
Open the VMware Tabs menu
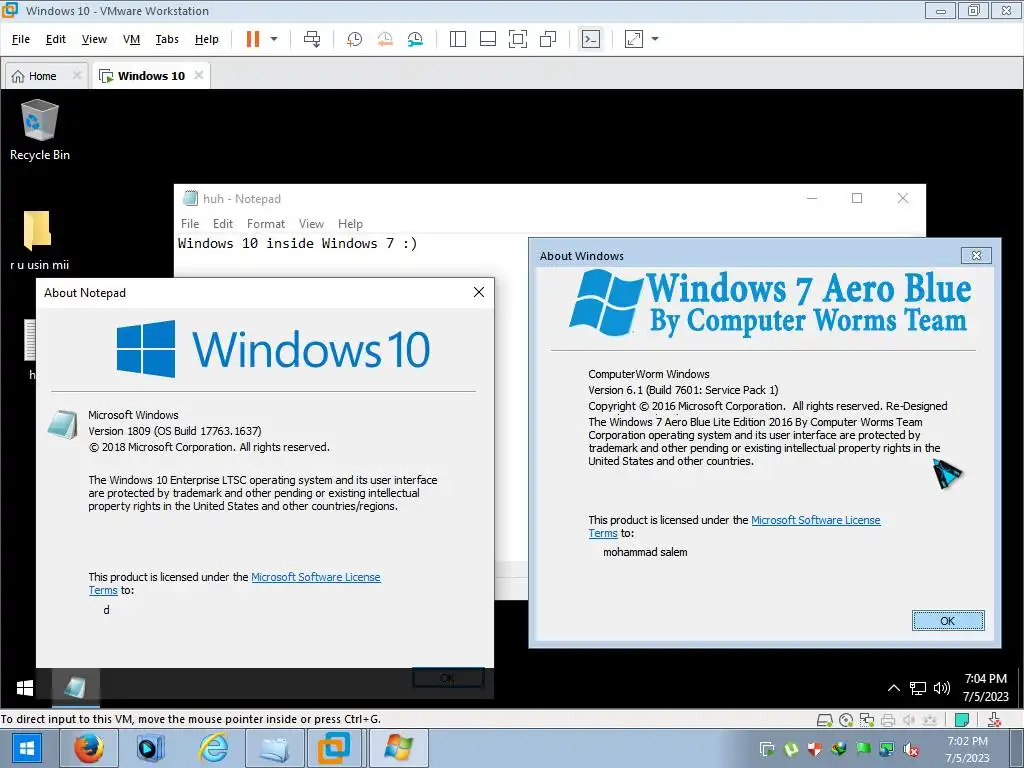167,39
